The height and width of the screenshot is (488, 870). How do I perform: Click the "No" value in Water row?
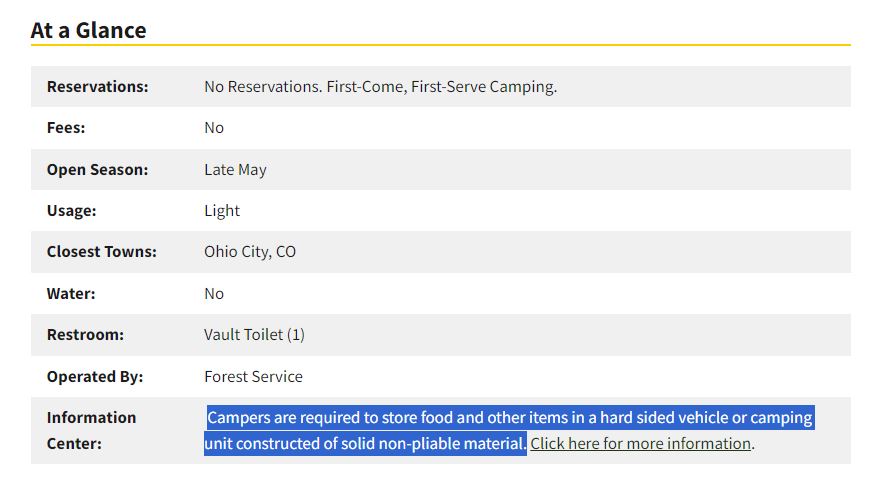214,294
